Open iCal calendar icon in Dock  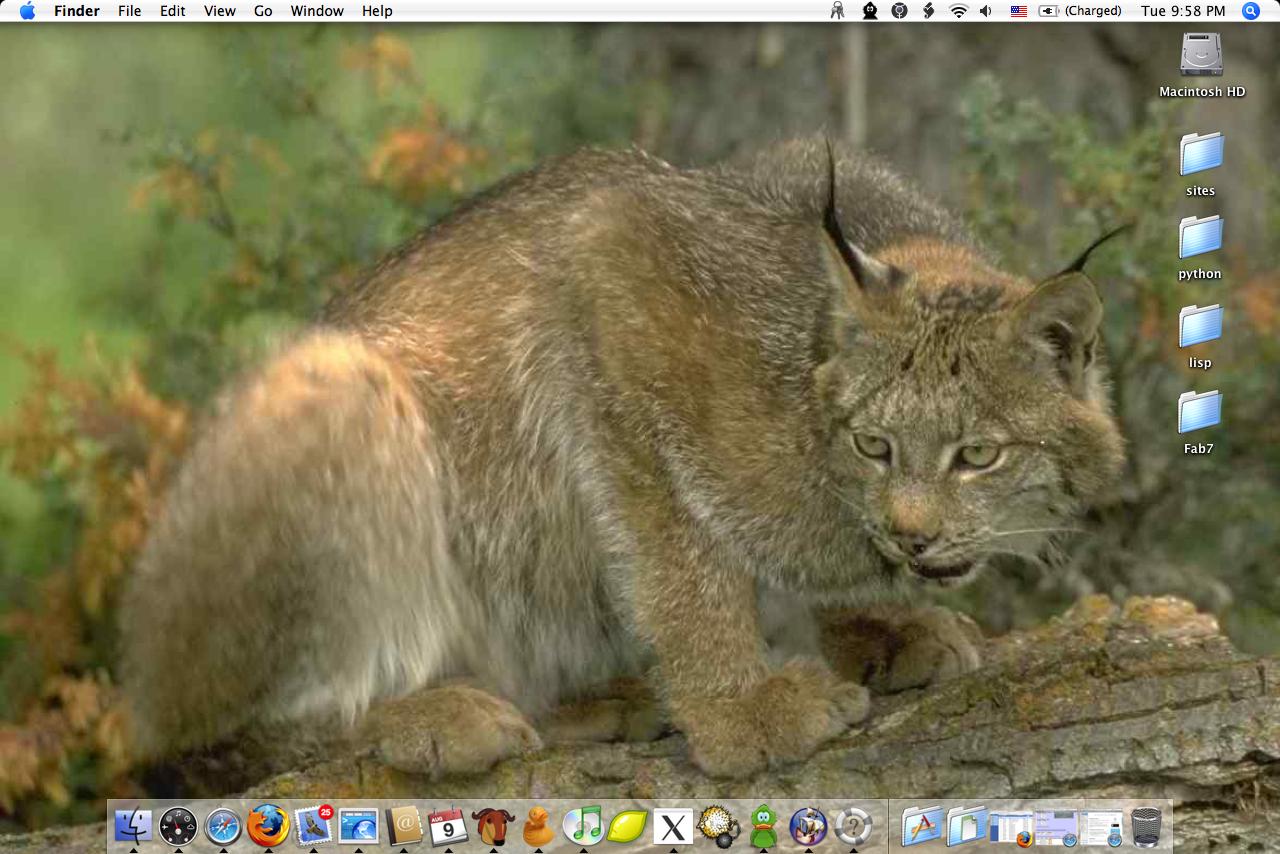click(x=448, y=826)
